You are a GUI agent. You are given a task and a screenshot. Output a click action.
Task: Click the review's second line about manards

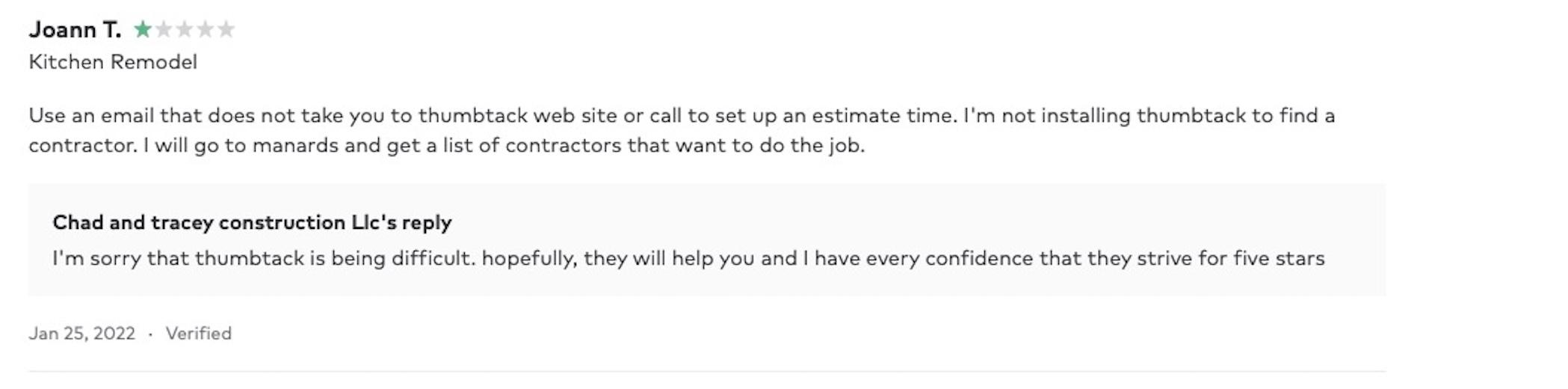446,145
